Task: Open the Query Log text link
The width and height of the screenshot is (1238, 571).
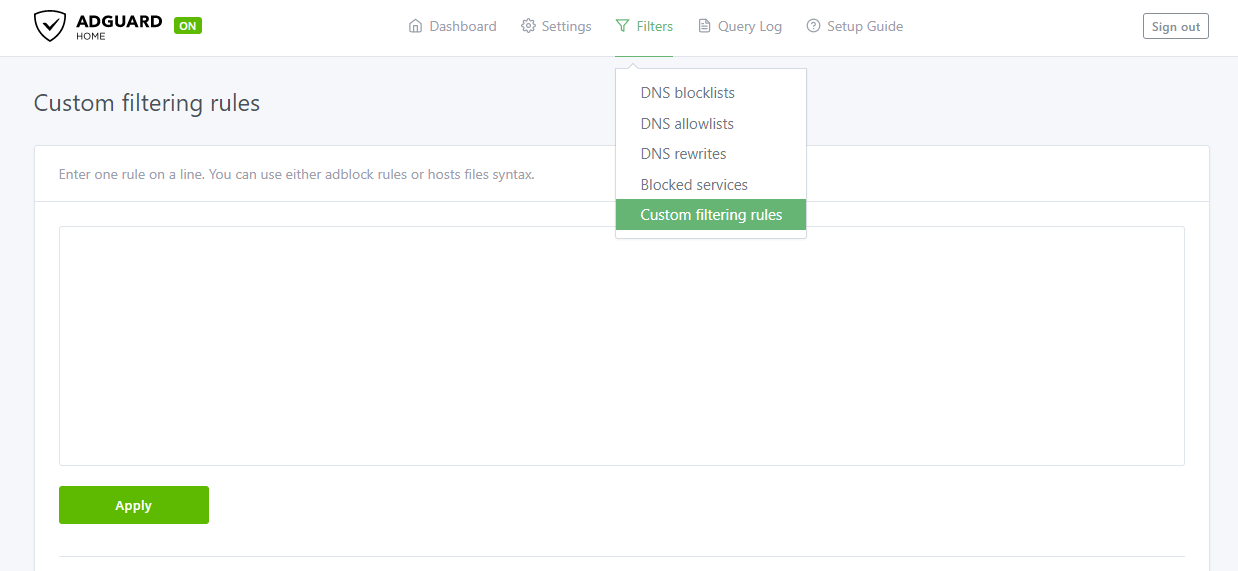Action: pyautogui.click(x=749, y=26)
